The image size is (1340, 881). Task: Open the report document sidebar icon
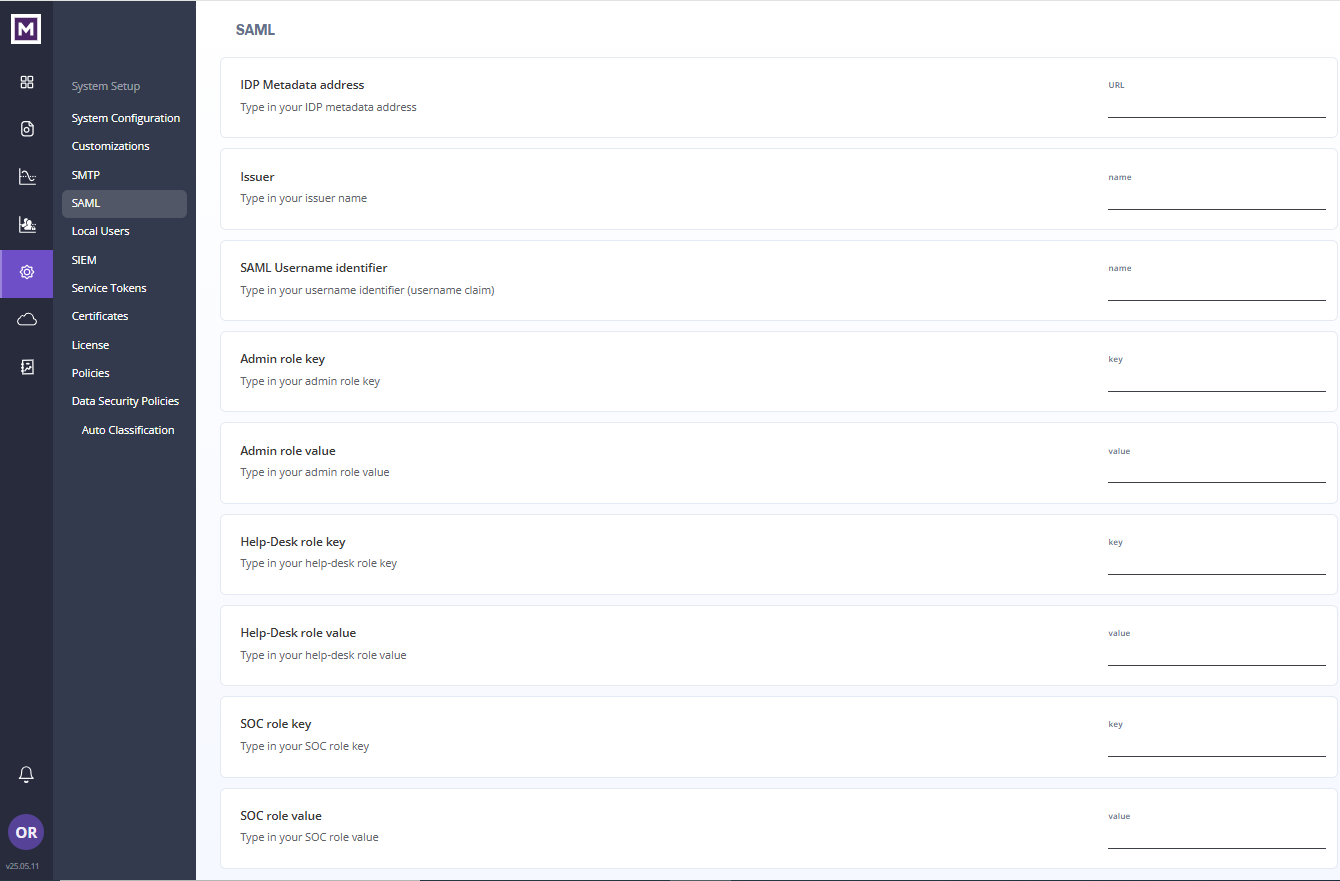coord(27,367)
